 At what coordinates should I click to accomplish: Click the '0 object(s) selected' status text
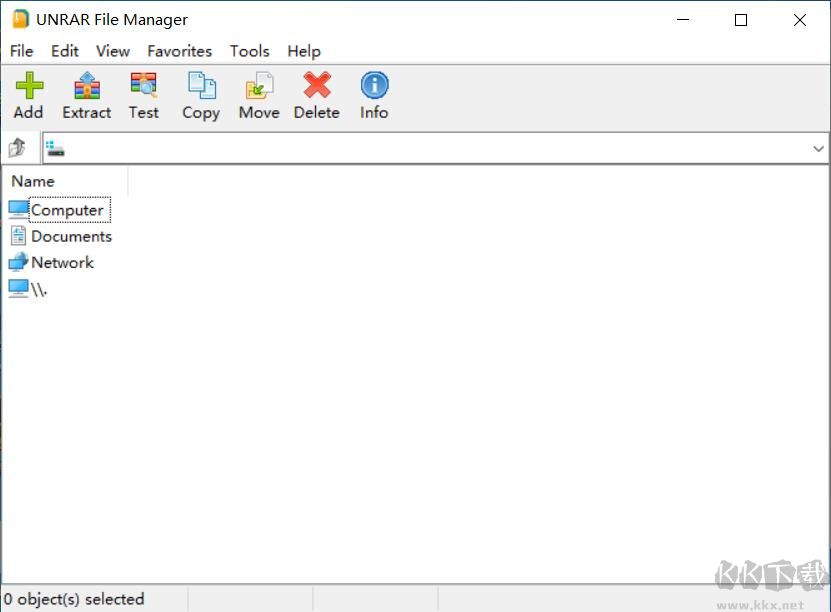click(74, 599)
